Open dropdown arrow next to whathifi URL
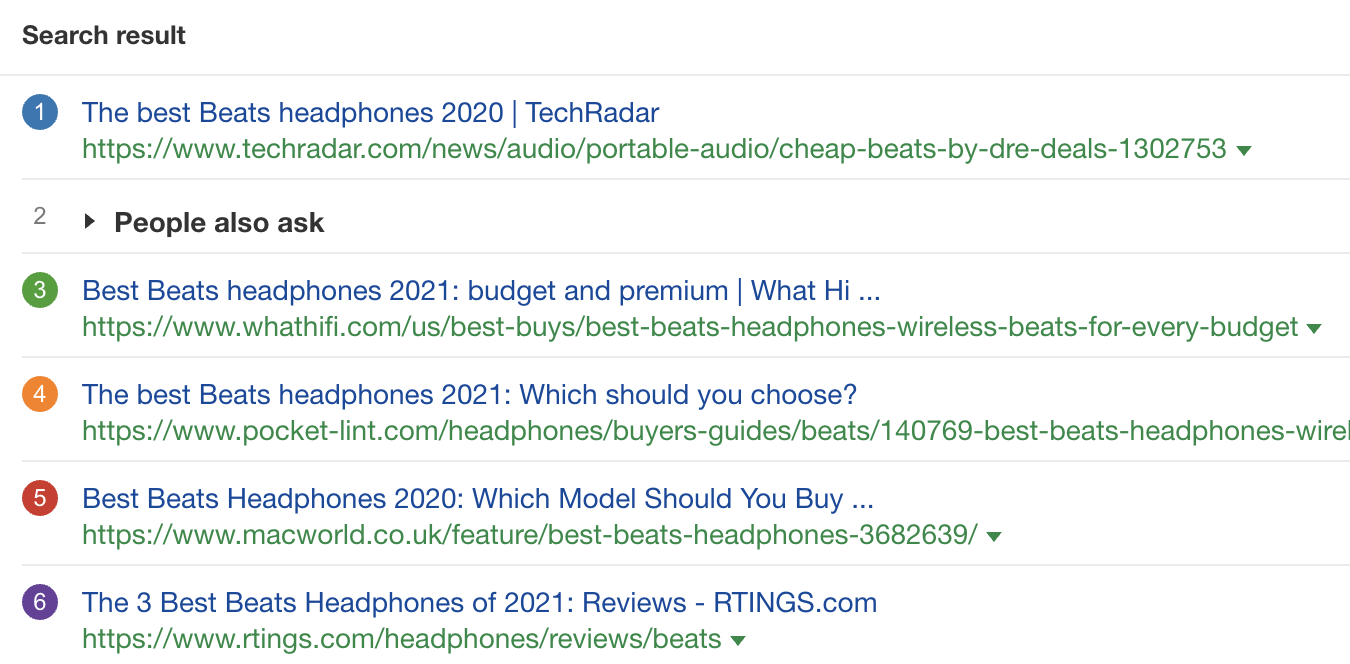The width and height of the screenshot is (1350, 664). coord(1314,329)
